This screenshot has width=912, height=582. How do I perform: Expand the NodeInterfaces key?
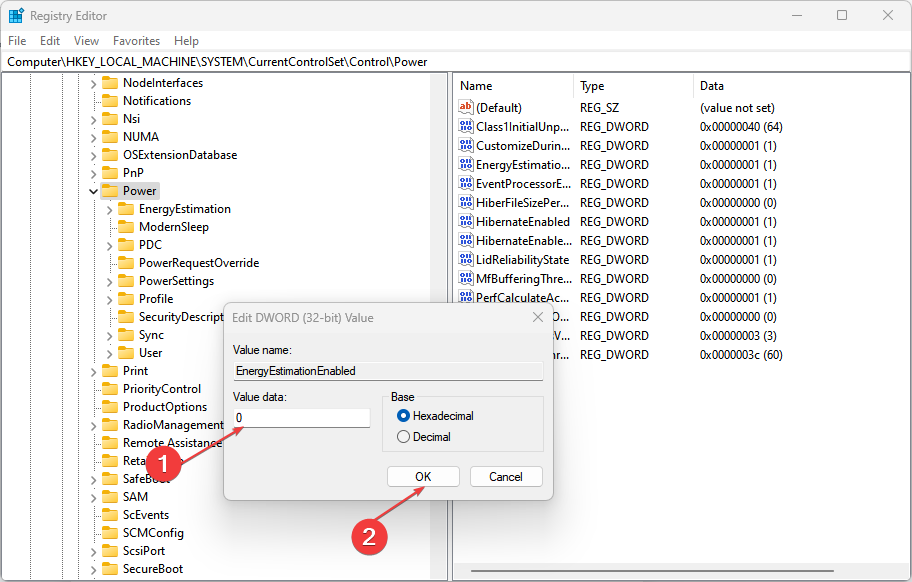[93, 83]
